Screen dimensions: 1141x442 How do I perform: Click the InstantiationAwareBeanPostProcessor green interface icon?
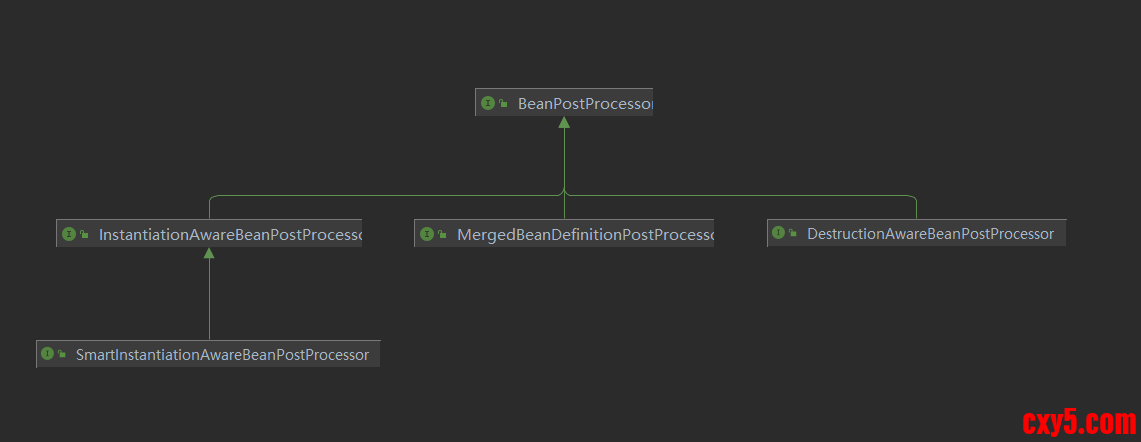pos(69,234)
